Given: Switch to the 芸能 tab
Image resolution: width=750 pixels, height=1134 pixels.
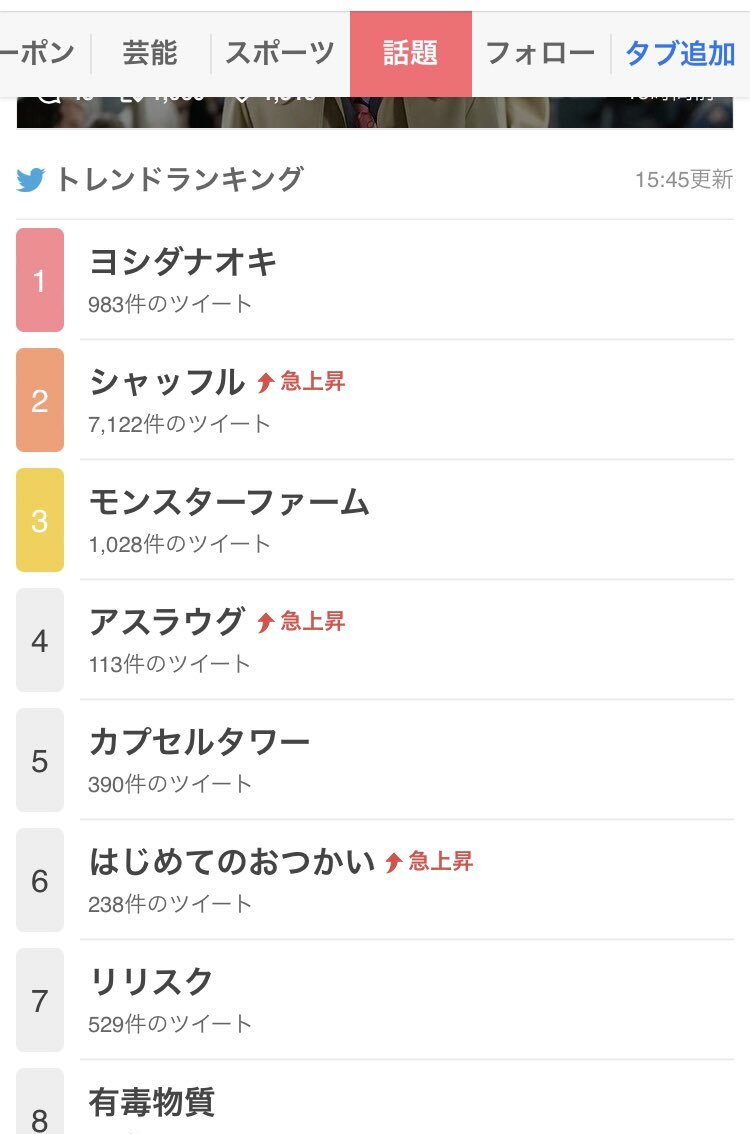Looking at the screenshot, I should [150, 54].
